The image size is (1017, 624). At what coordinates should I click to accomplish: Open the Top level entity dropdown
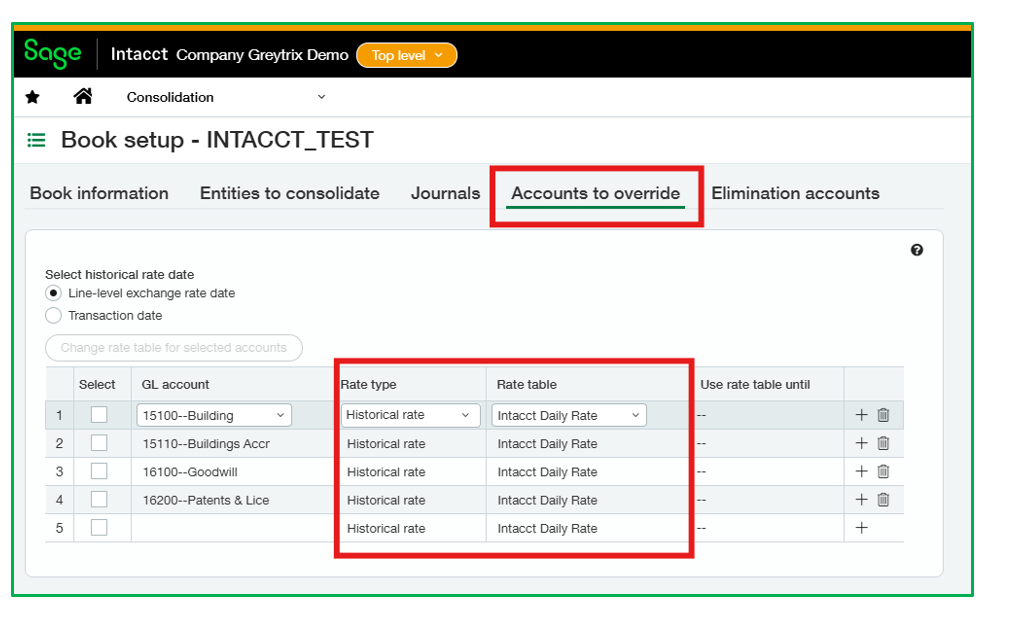click(407, 55)
